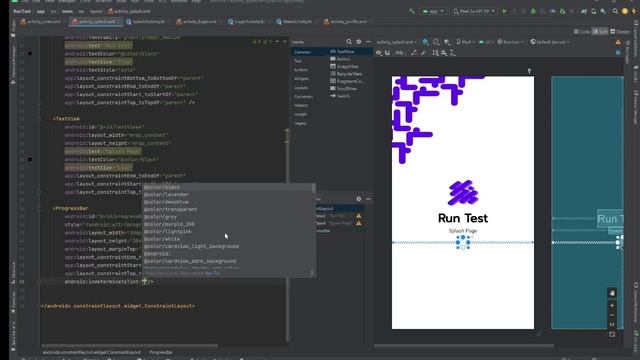Select the Containers palette category
Screen dimensions: 640x360
coord(304,97)
